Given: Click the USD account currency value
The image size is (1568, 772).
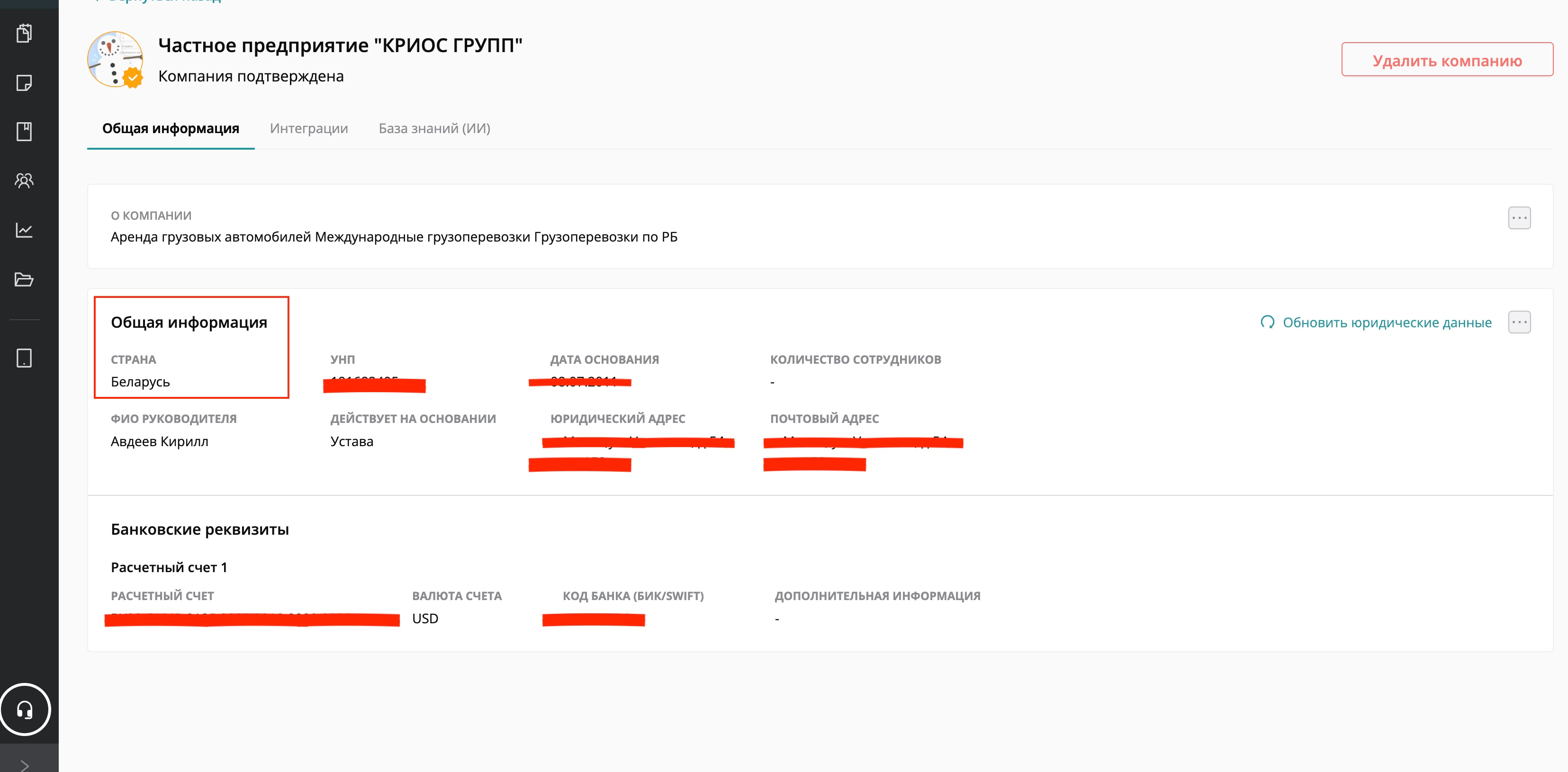Looking at the screenshot, I should 425,619.
